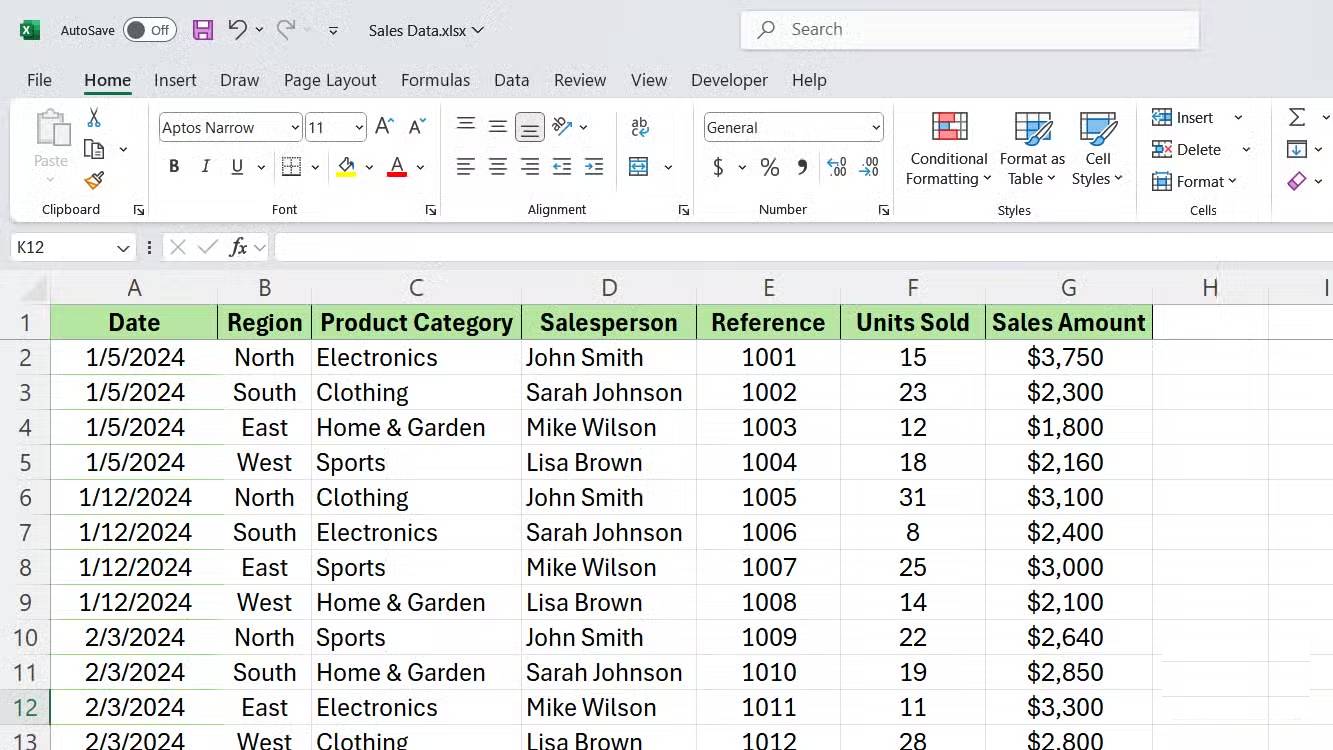Apply Comma Style to numbers
Viewport: 1333px width, 750px height.
click(x=802, y=167)
